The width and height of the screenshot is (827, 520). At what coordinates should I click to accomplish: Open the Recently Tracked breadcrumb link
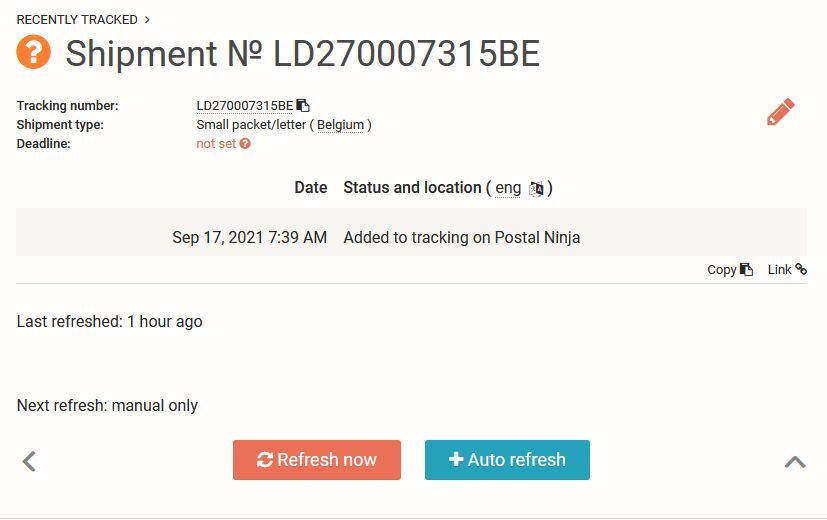[x=77, y=20]
